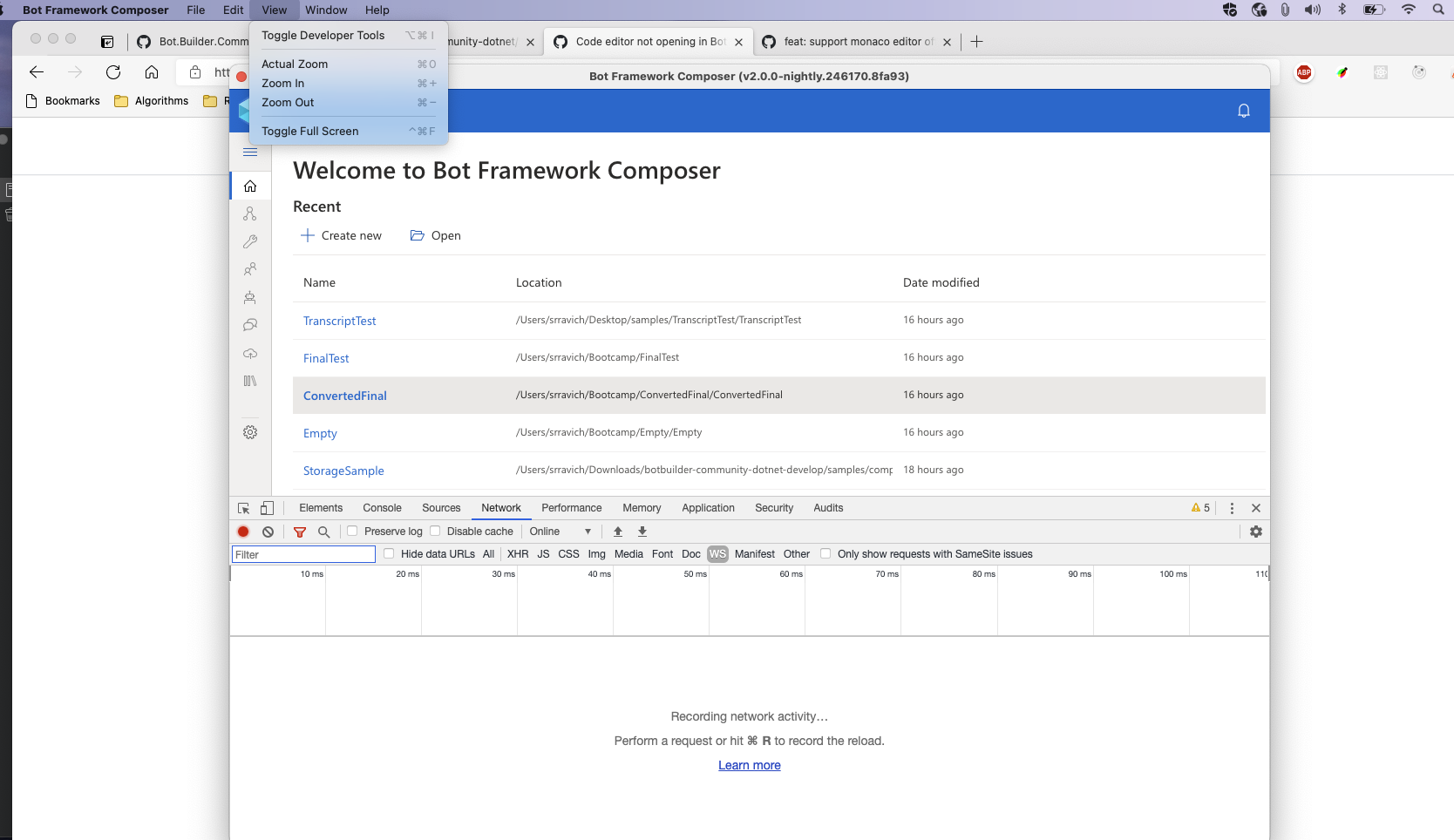This screenshot has width=1454, height=840.
Task: Open Bot responses chat-bubble icon
Action: point(250,325)
